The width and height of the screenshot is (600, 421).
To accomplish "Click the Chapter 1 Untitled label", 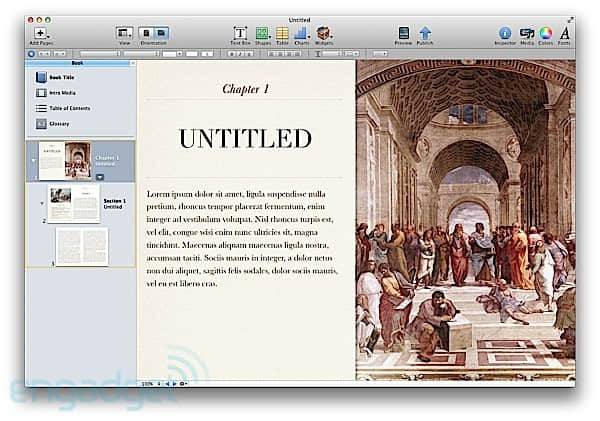I will pos(107,161).
